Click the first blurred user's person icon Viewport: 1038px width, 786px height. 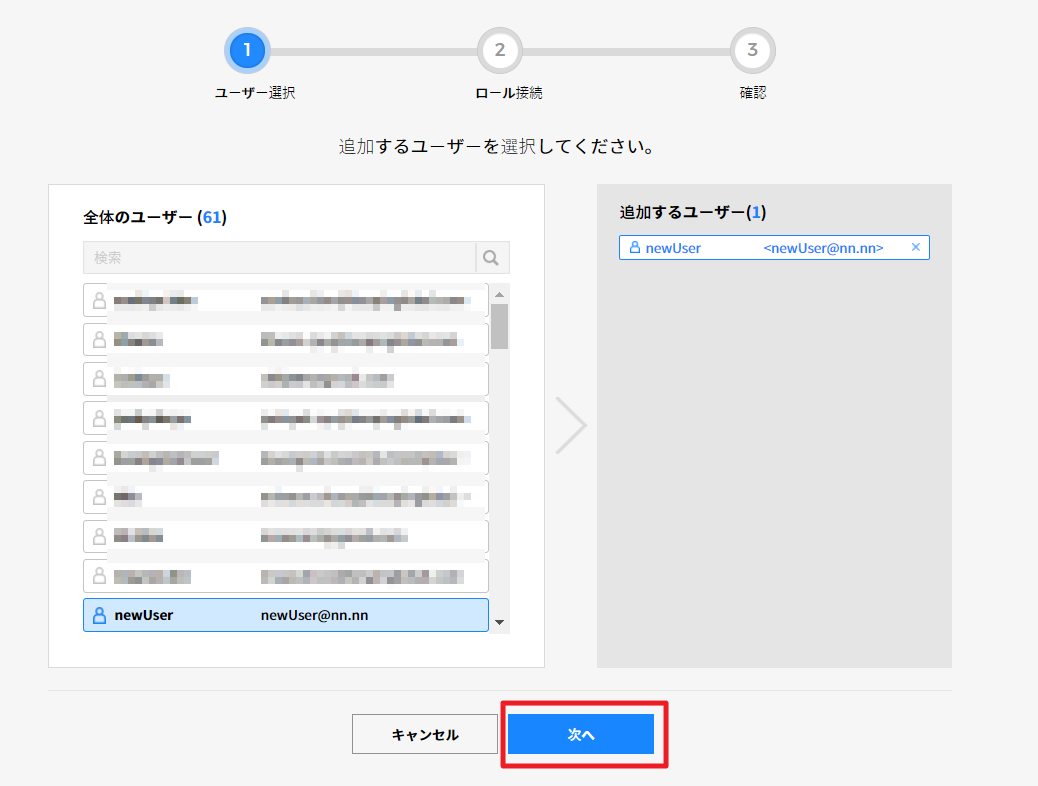[99, 300]
